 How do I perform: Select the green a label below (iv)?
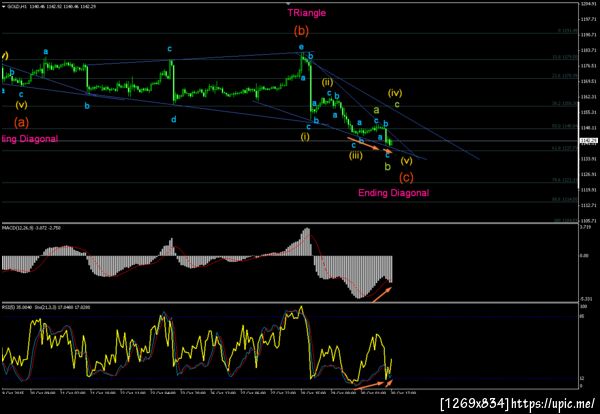[x=376, y=110]
